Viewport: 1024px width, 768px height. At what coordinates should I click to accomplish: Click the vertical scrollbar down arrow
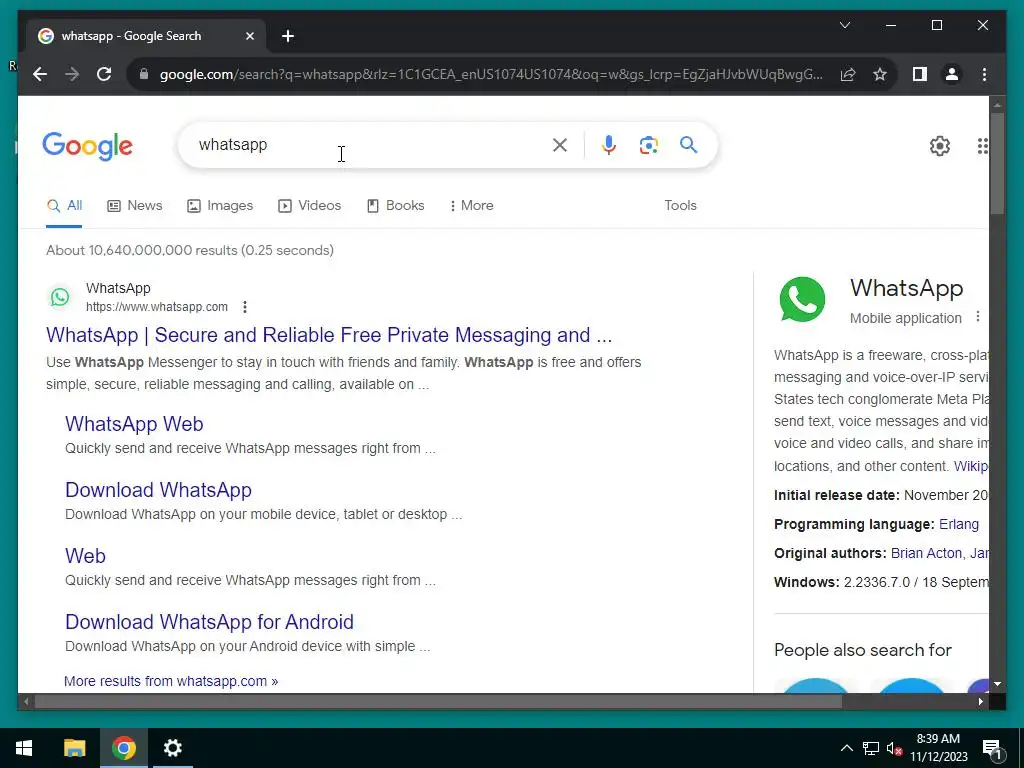click(x=997, y=684)
